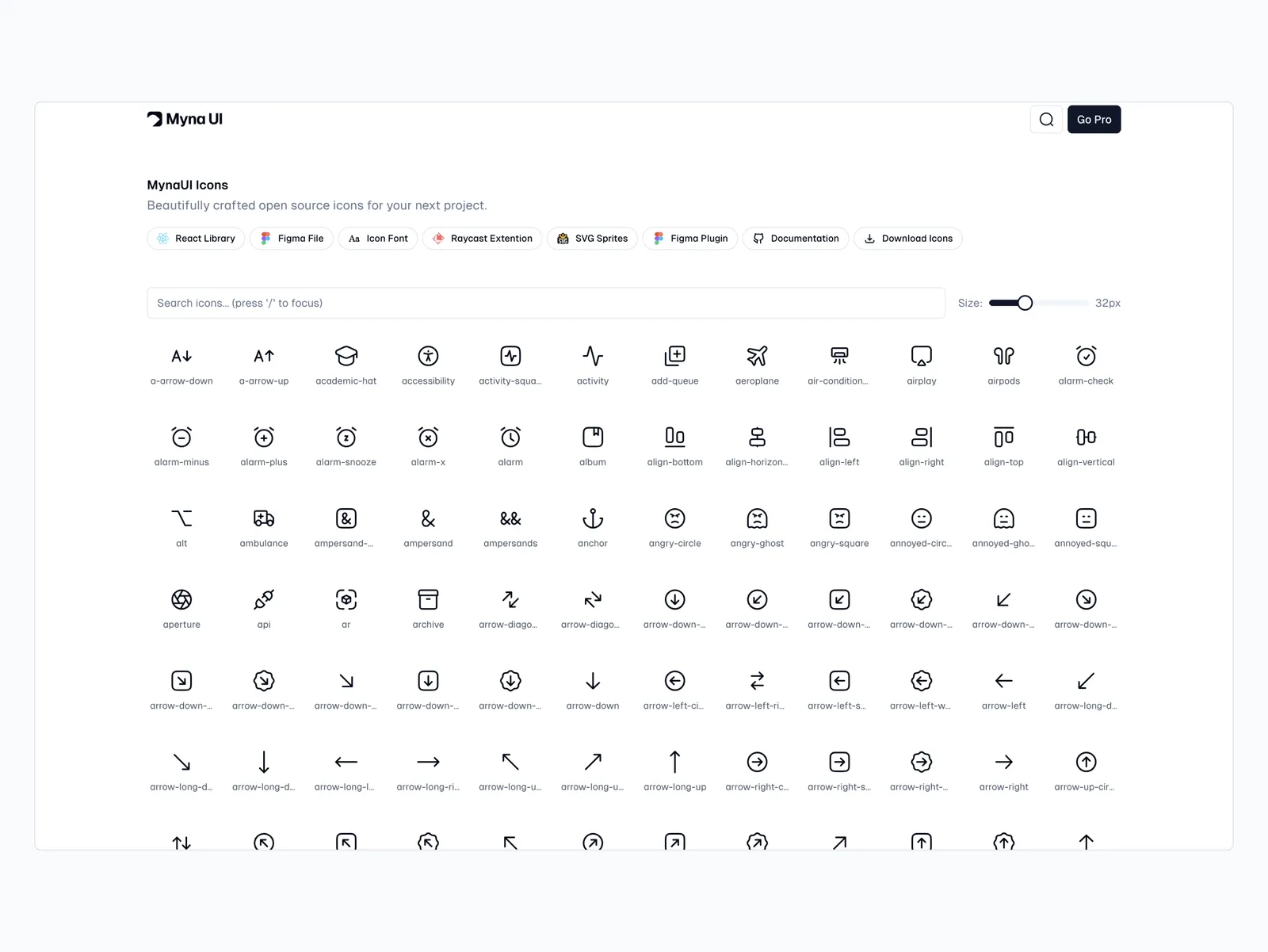Go to the Documentation link

(796, 239)
